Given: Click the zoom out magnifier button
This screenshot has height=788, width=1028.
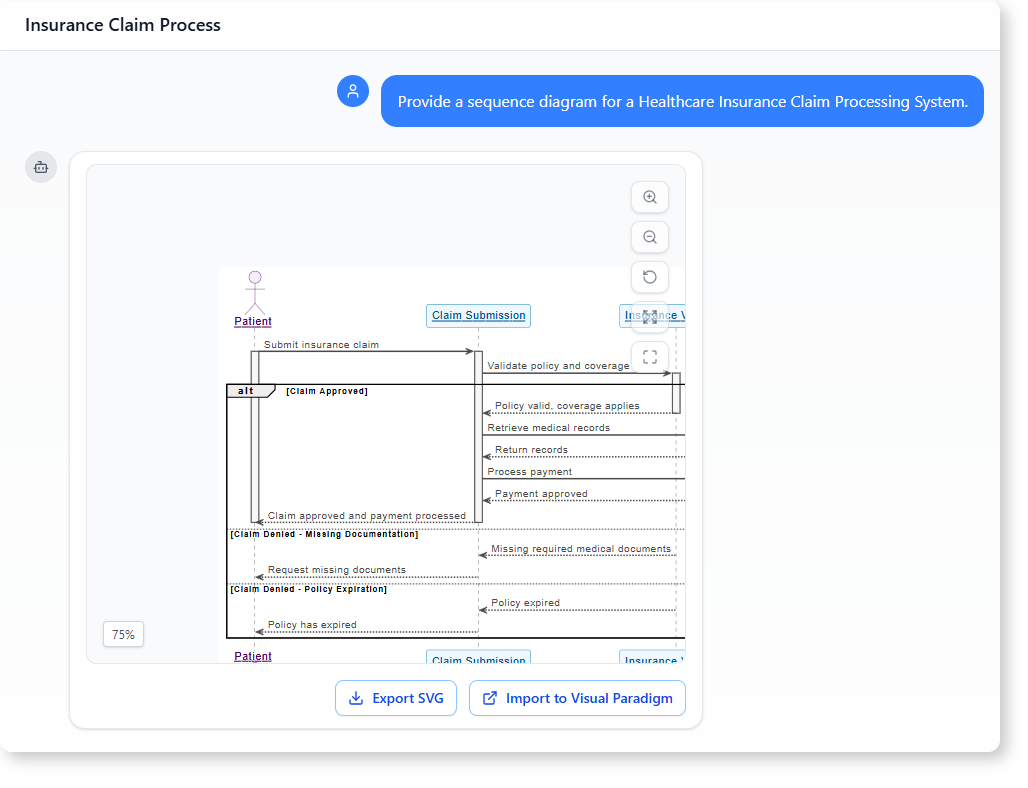Looking at the screenshot, I should pyautogui.click(x=650, y=237).
